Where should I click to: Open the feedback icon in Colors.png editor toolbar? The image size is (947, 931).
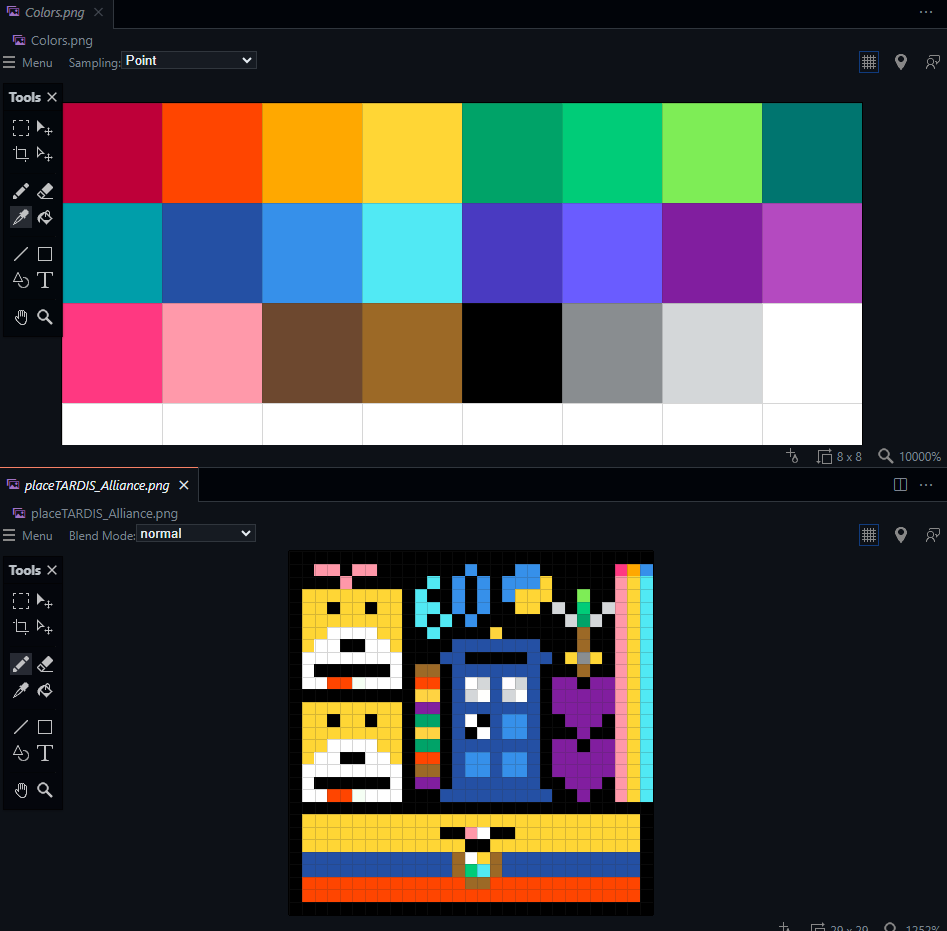933,62
